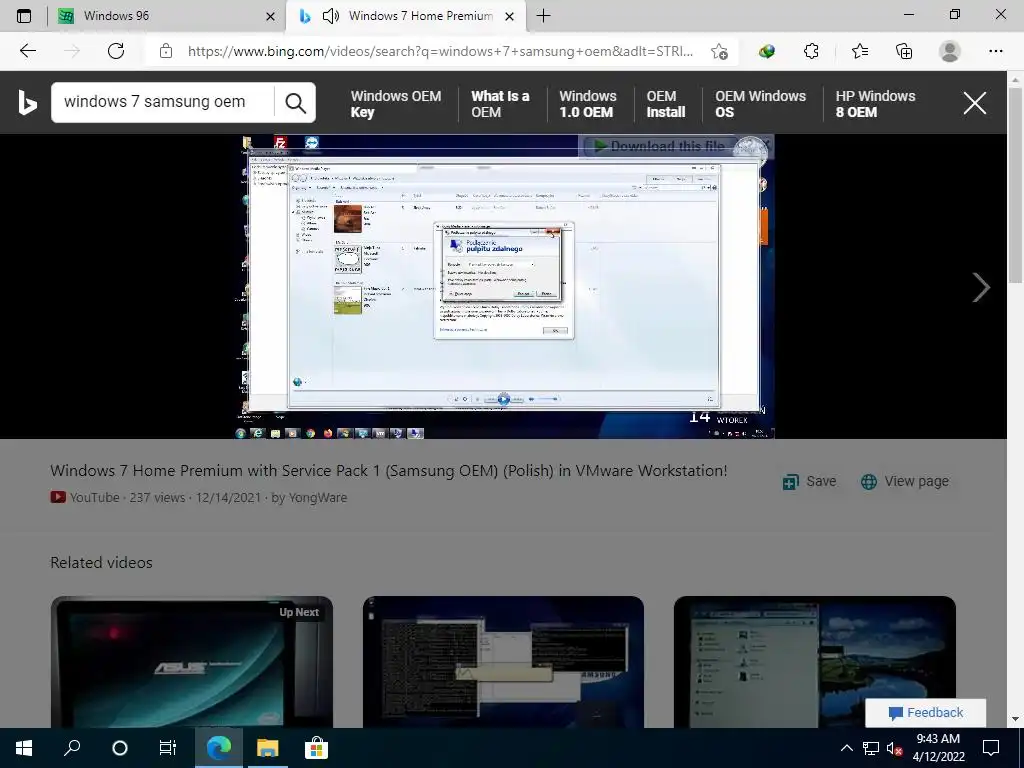1024x768 pixels.
Task: Close the Windows 96 tab
Action: pyautogui.click(x=270, y=16)
